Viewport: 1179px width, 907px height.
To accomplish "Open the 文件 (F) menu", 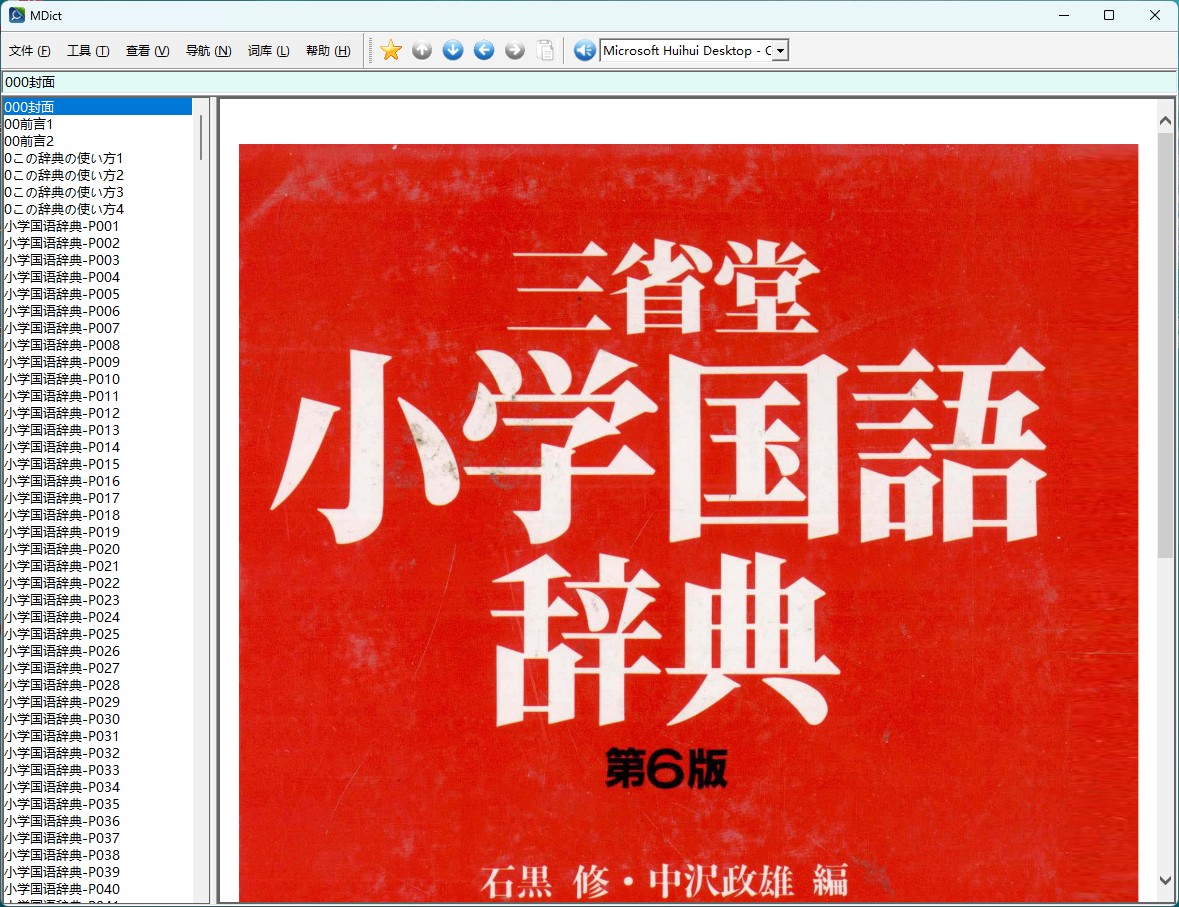I will point(29,50).
